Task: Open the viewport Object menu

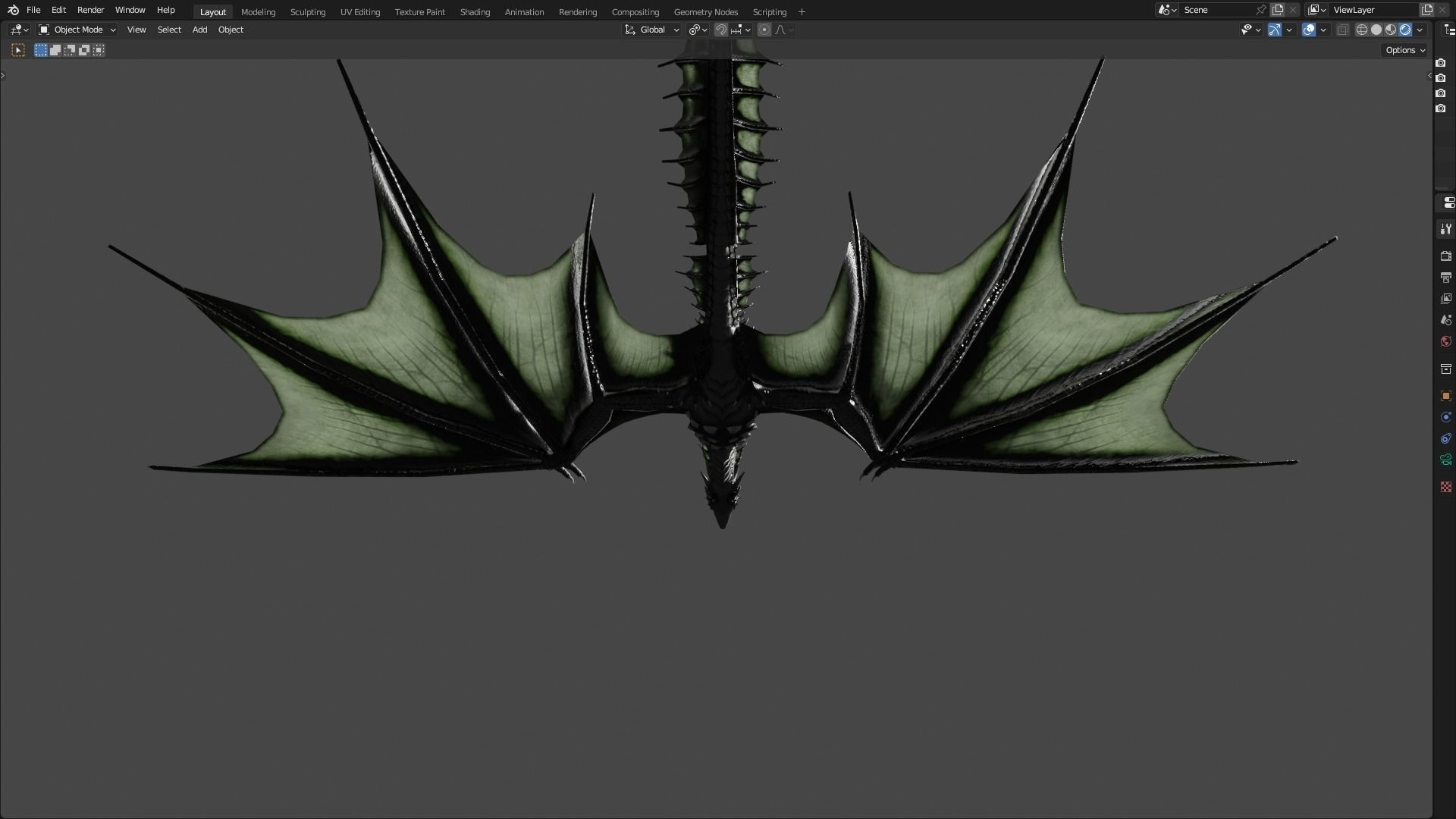Action: (x=231, y=30)
